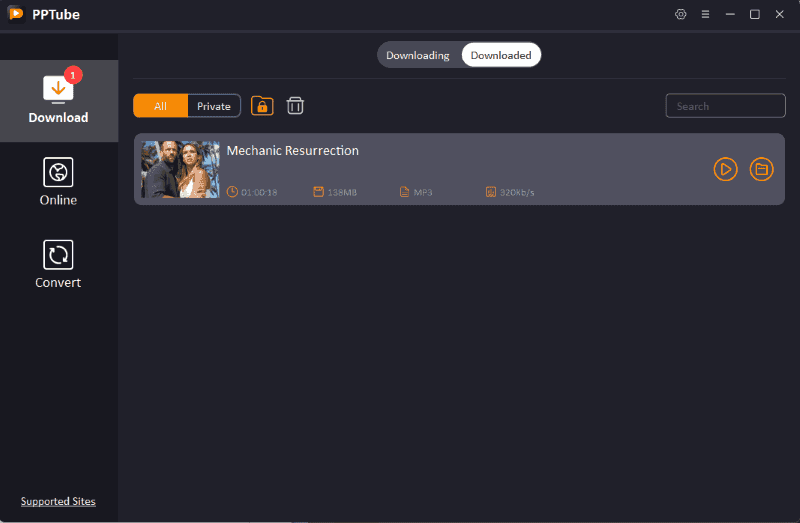Play the Mechanic Resurrection download
Screen dimensions: 800x523
pos(725,169)
